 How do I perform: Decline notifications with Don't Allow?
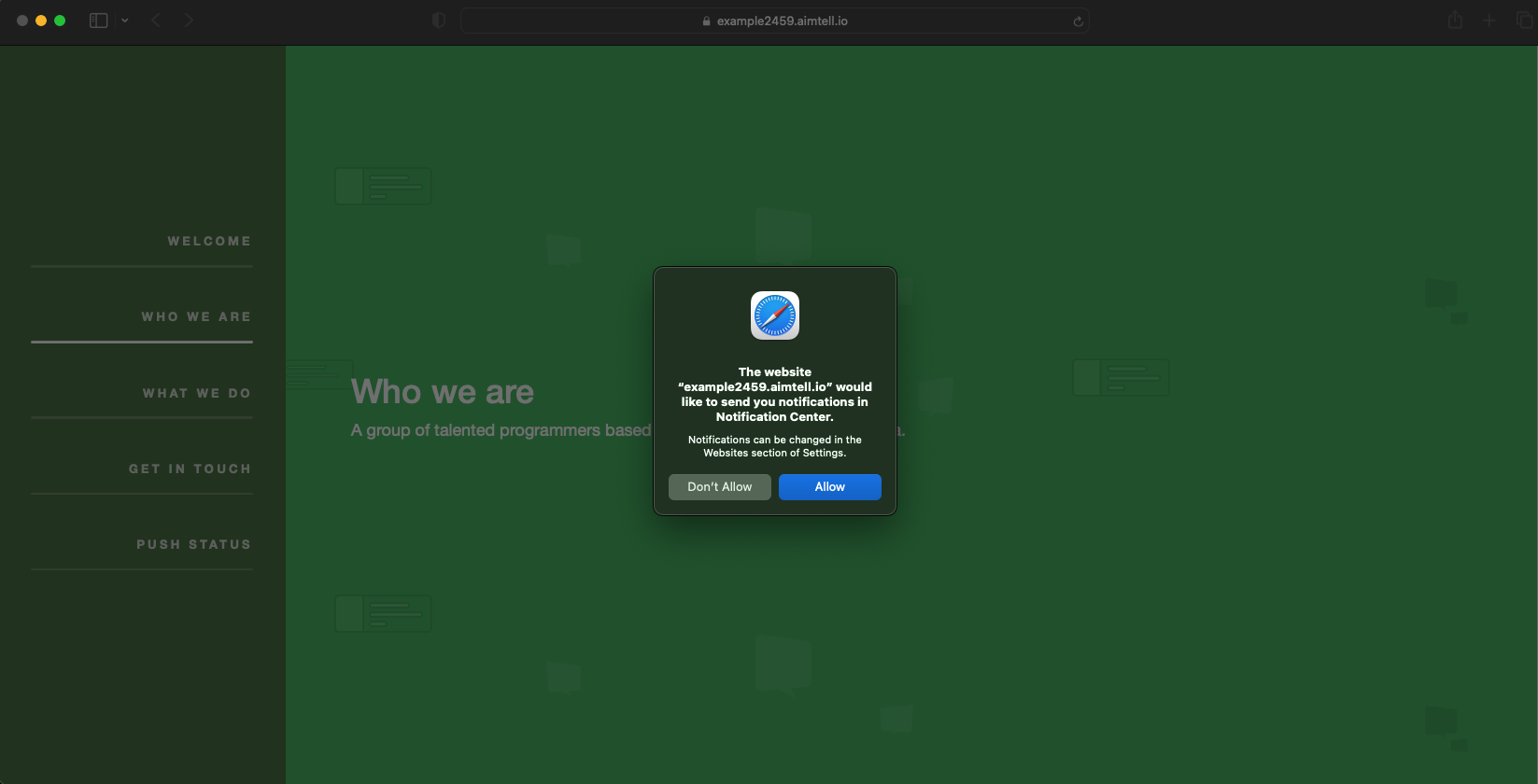click(719, 487)
